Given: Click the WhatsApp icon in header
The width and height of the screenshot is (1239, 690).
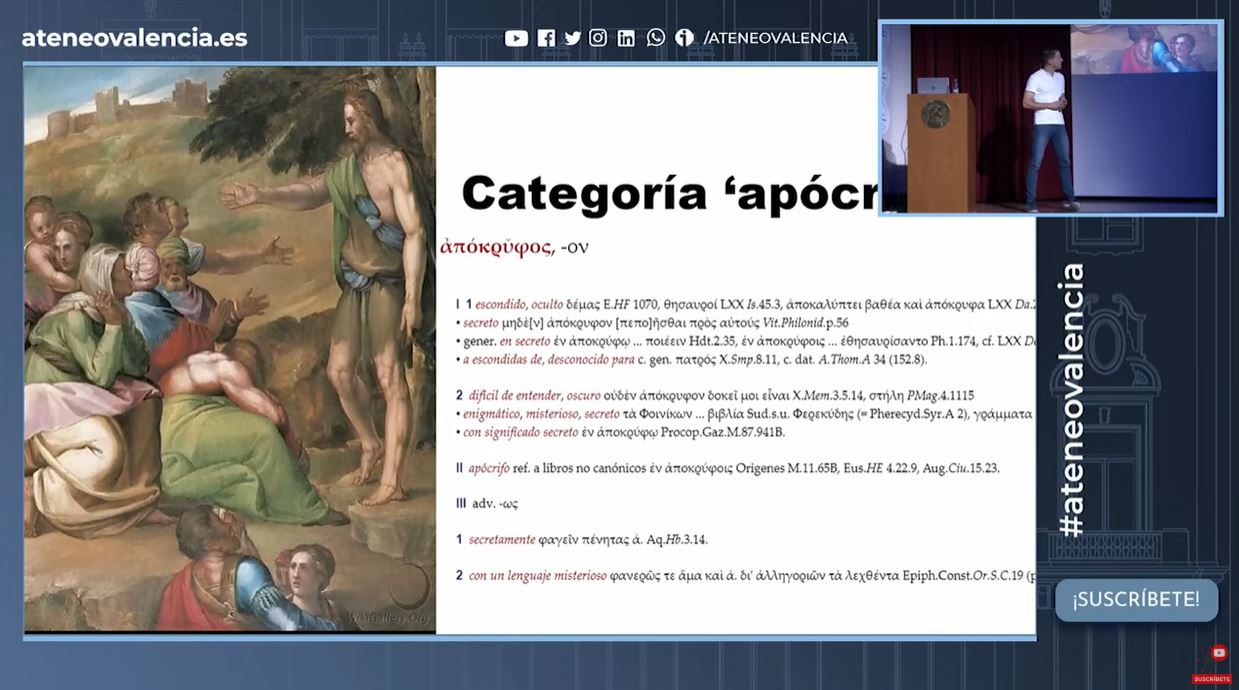Looking at the screenshot, I should click(655, 38).
